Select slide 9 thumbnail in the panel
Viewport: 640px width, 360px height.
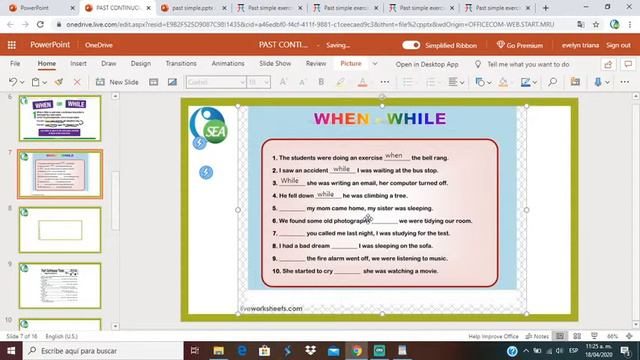(x=60, y=286)
